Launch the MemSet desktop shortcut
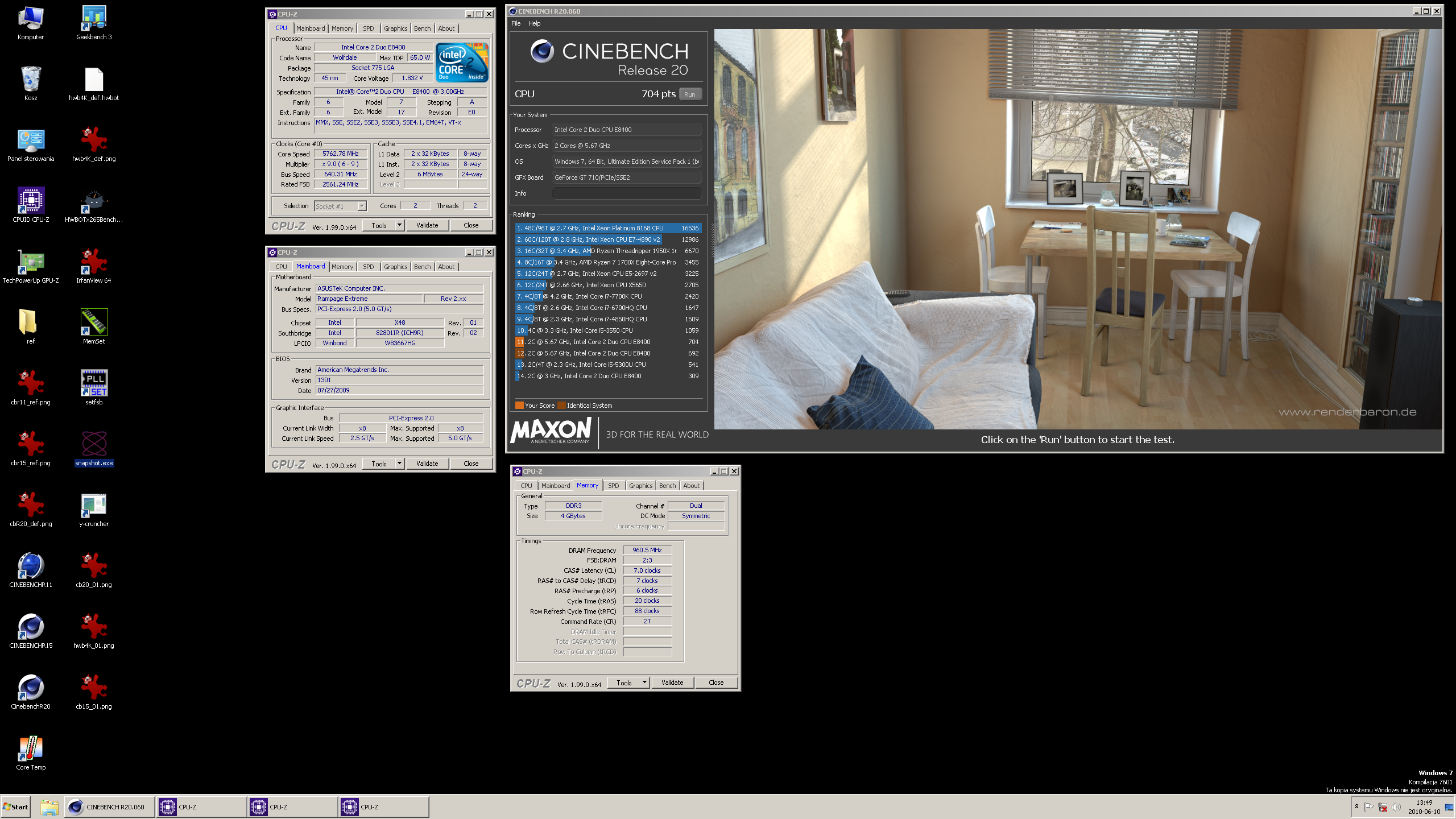Viewport: 1456px width, 819px height. click(94, 327)
